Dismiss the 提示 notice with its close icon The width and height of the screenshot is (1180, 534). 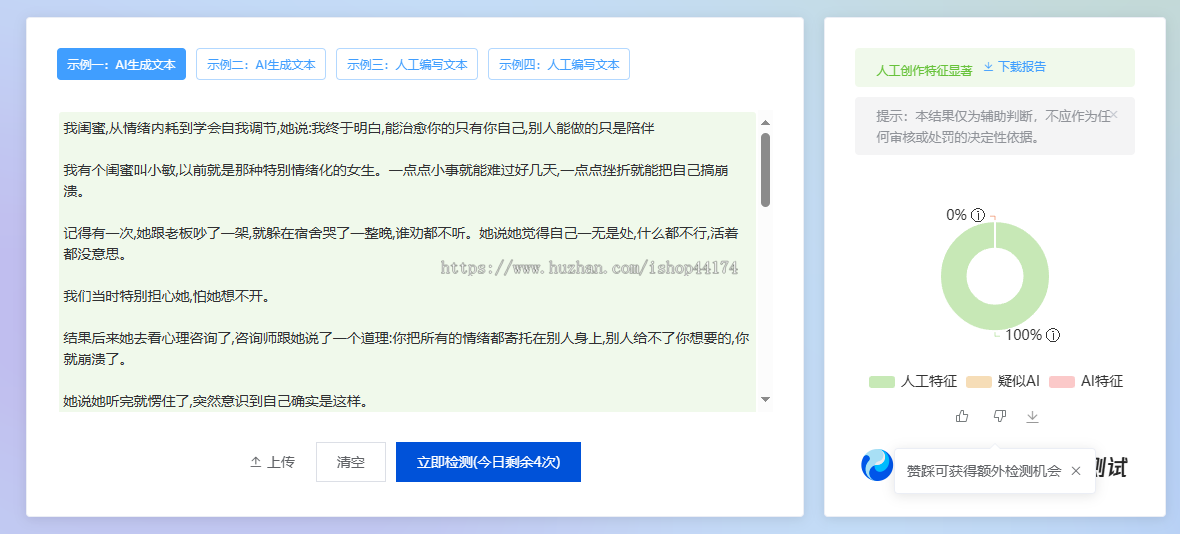1115,115
